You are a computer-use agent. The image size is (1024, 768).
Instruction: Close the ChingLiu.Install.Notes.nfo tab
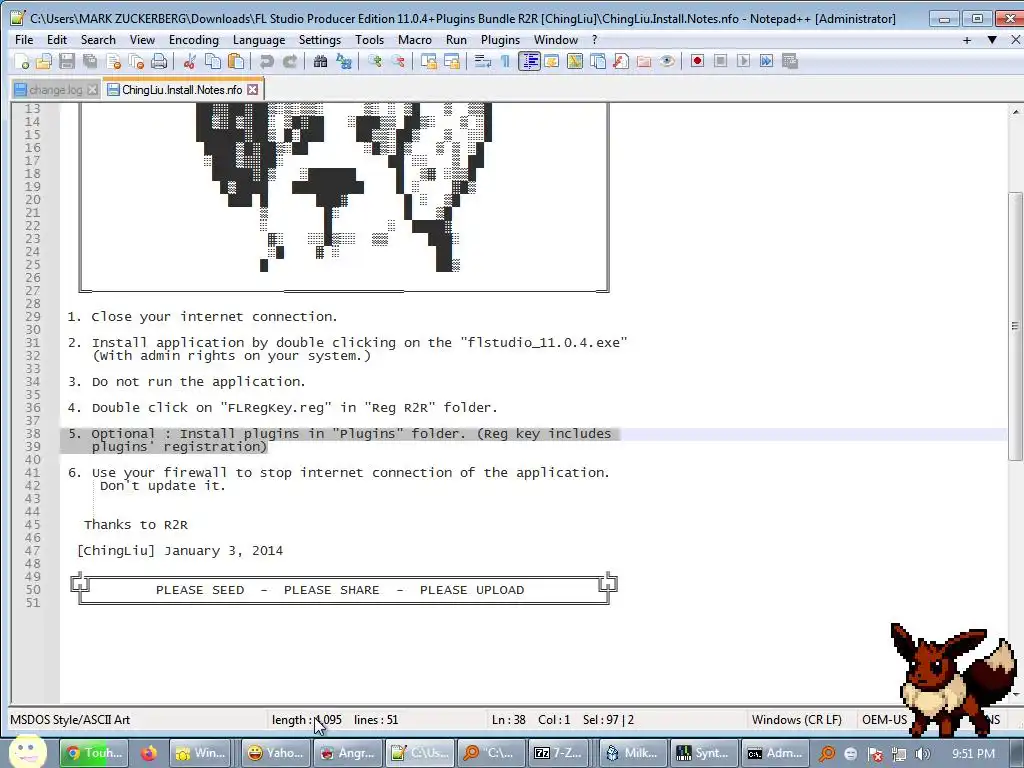click(x=253, y=89)
